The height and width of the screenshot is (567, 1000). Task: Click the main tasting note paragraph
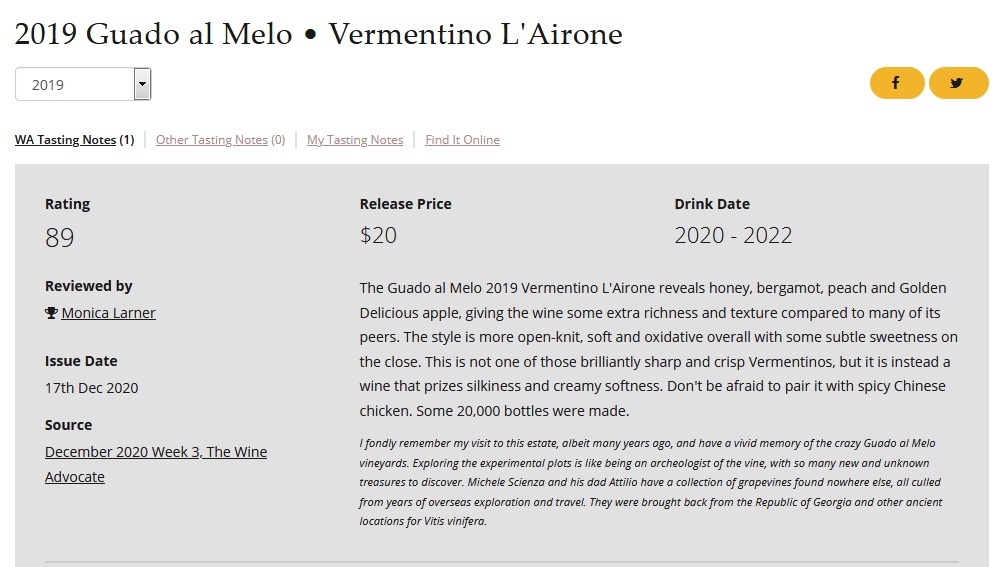pyautogui.click(x=658, y=350)
